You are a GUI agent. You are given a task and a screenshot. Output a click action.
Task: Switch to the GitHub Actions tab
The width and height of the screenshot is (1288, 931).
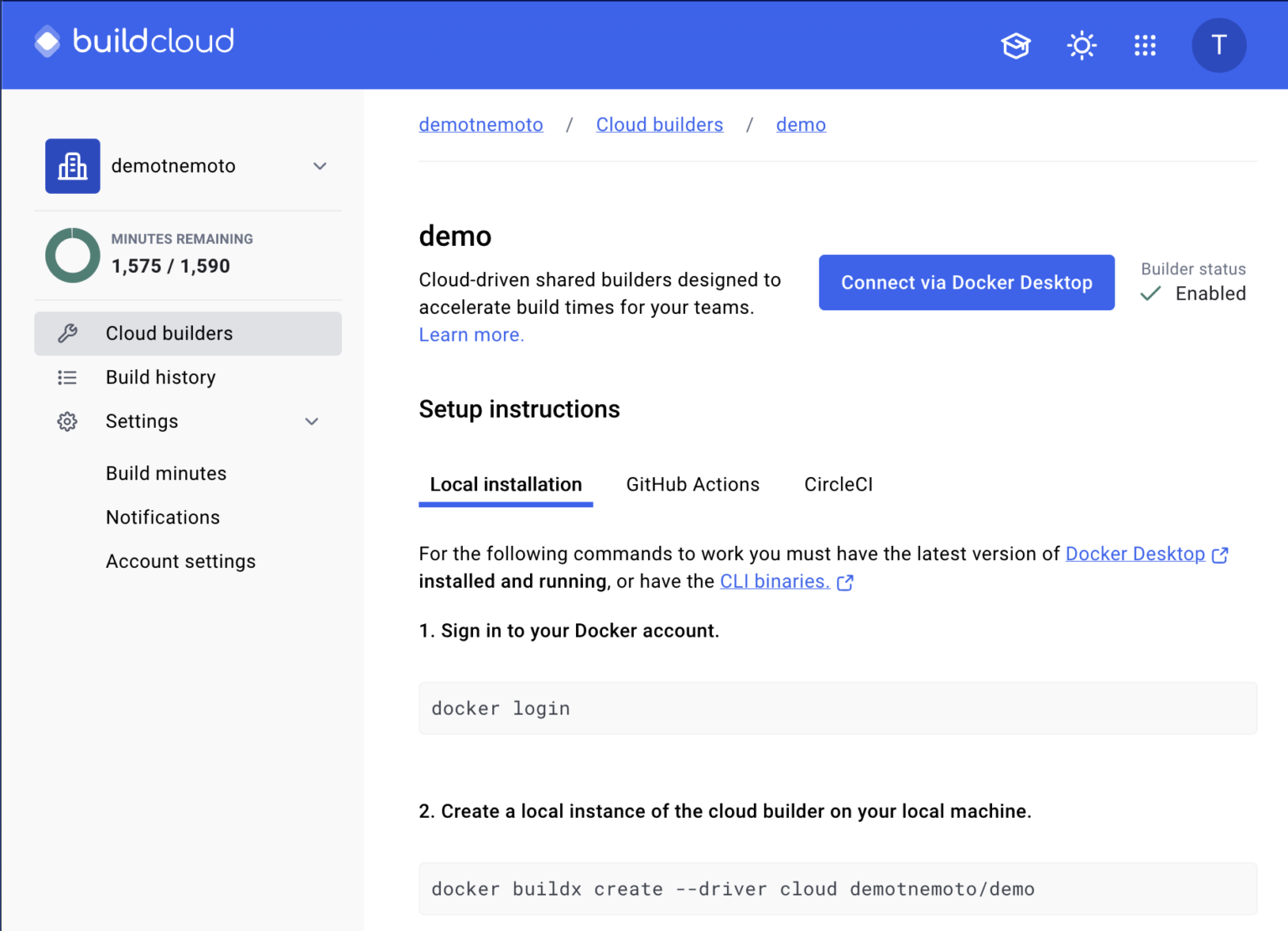tap(693, 484)
